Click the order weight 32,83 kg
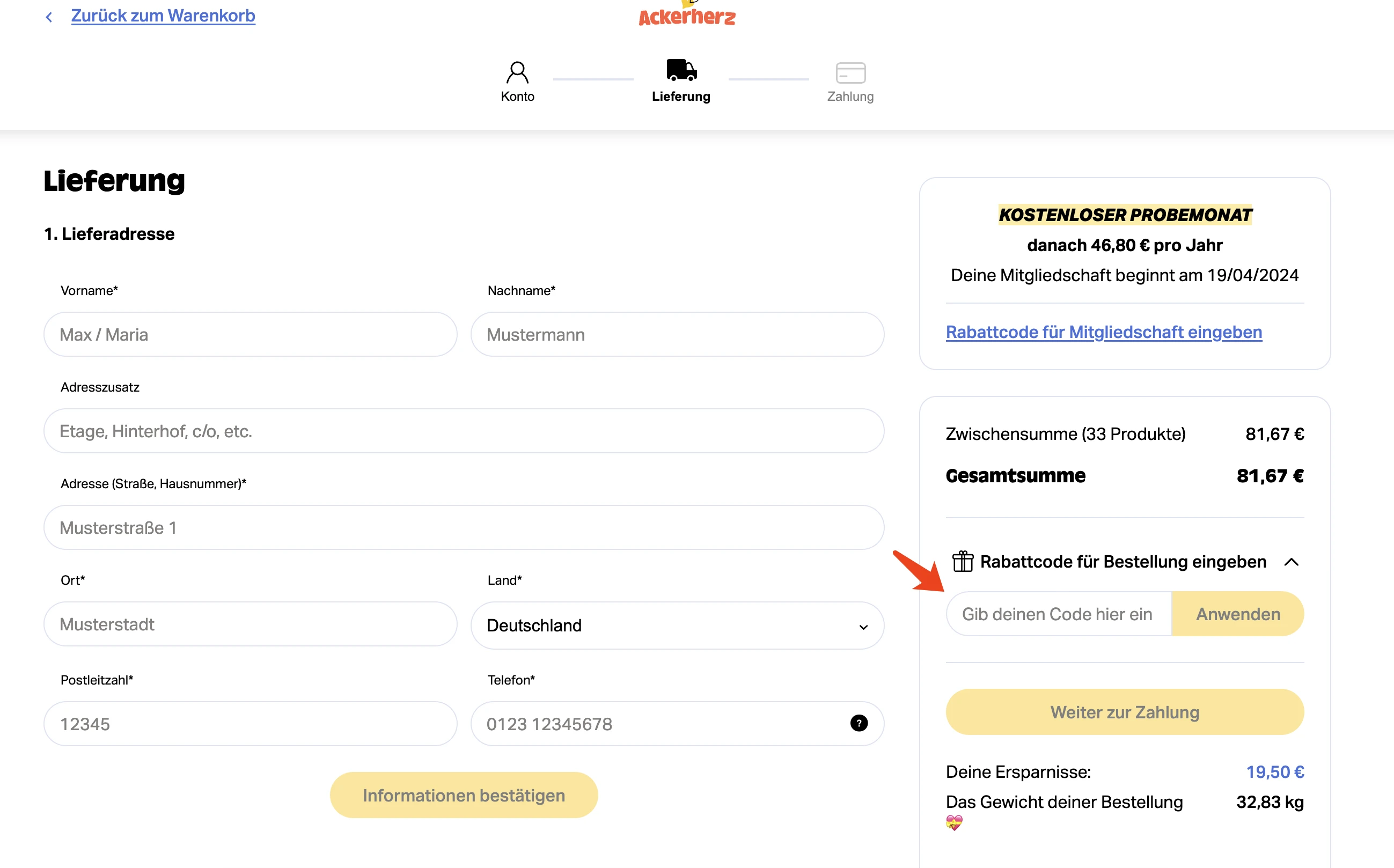 click(x=1270, y=801)
